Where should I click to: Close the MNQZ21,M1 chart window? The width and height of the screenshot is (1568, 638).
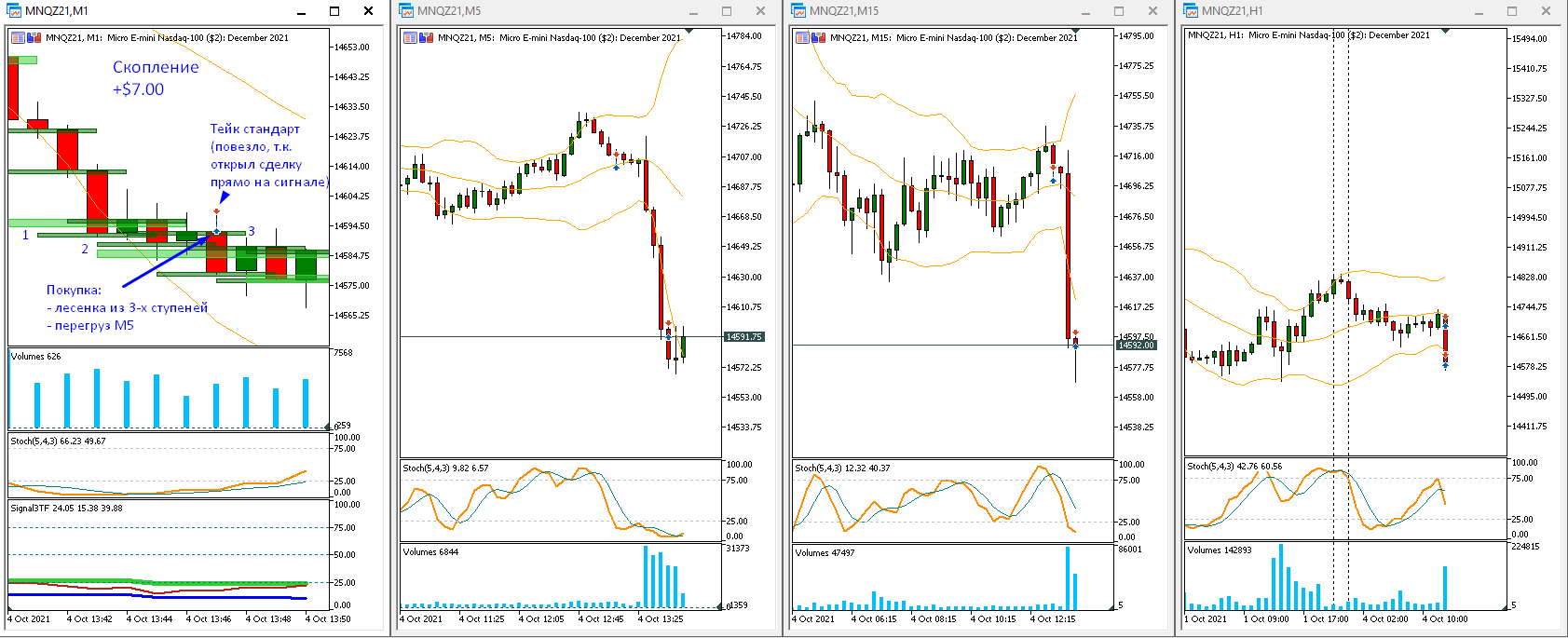click(368, 11)
